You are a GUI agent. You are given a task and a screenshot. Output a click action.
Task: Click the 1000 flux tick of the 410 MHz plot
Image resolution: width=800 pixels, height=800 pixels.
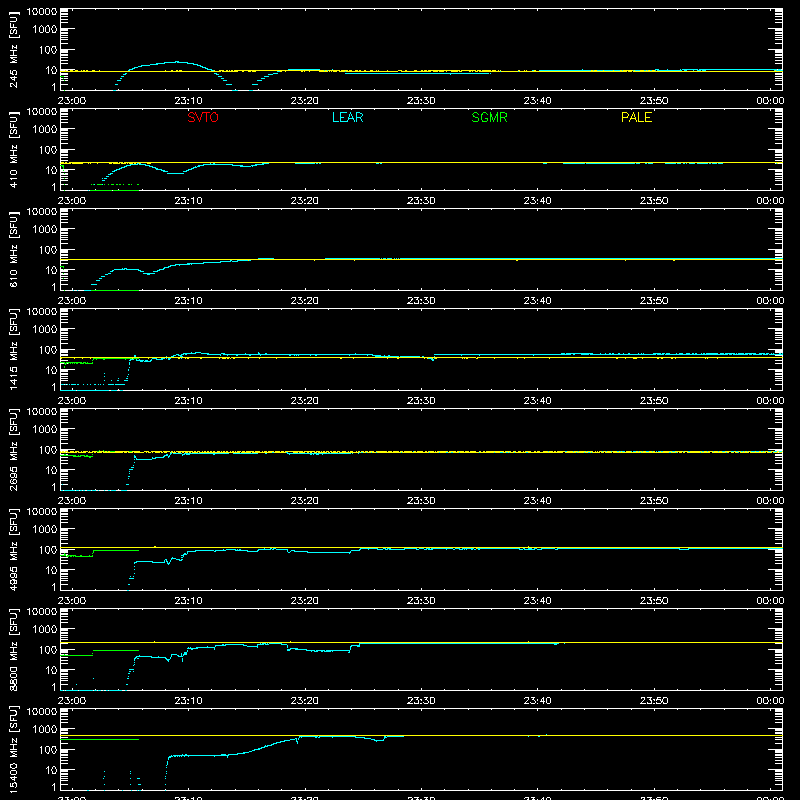[x=45, y=130]
